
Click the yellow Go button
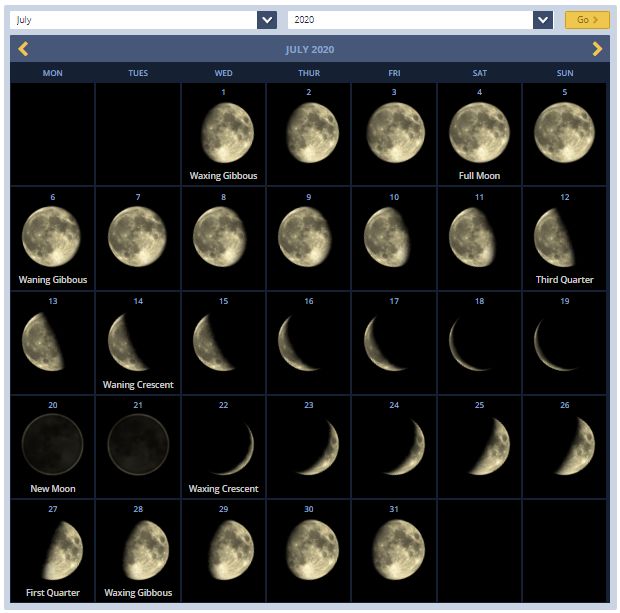tap(587, 20)
